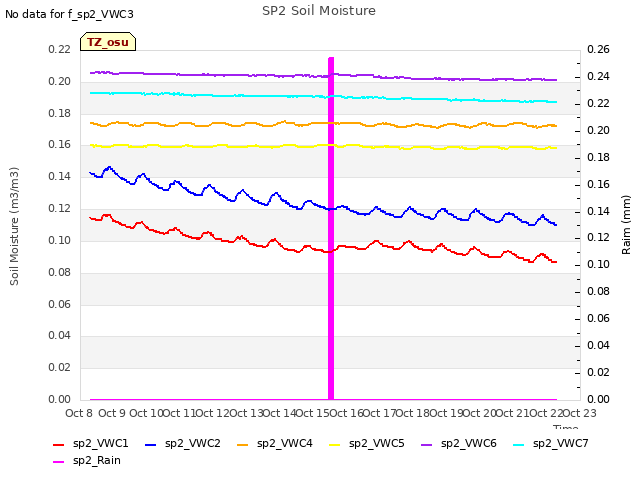Toggle the sp2_VWC2 legend entry
This screenshot has height=480, width=640.
[x=183, y=443]
